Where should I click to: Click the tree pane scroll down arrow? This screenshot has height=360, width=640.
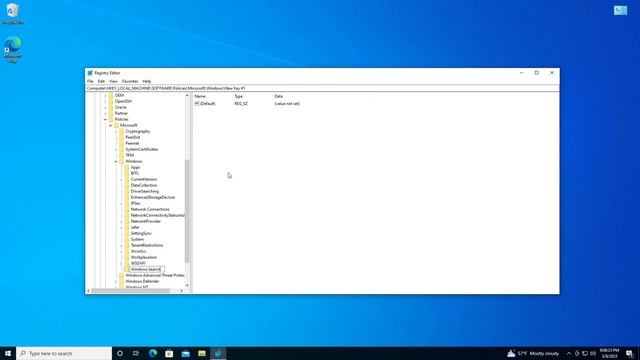(x=187, y=285)
